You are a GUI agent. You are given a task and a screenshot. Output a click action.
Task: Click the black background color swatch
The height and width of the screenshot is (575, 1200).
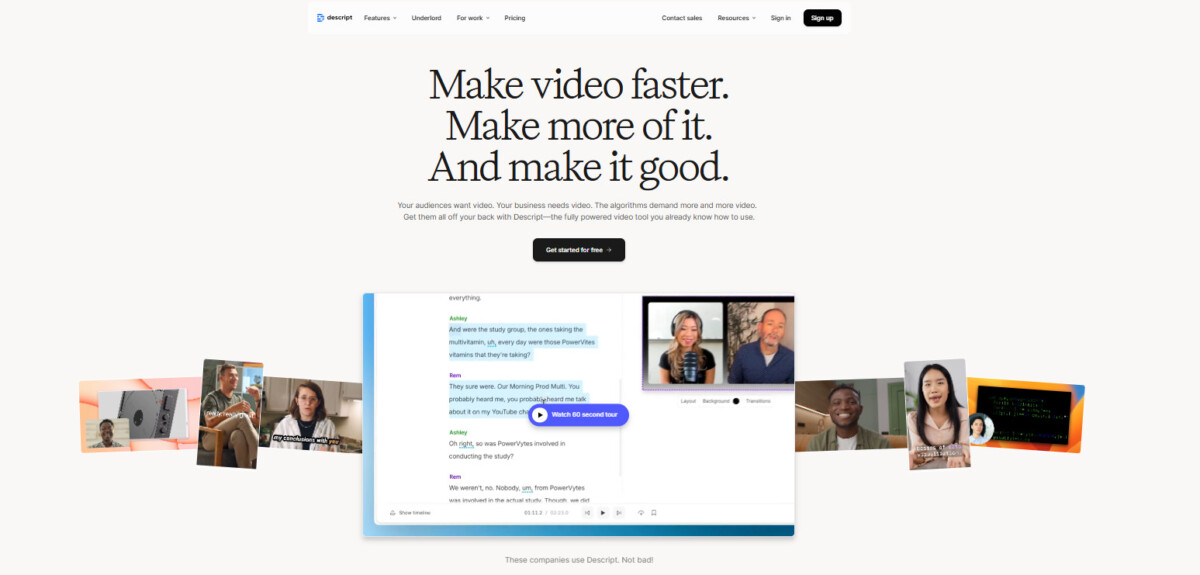(736, 401)
